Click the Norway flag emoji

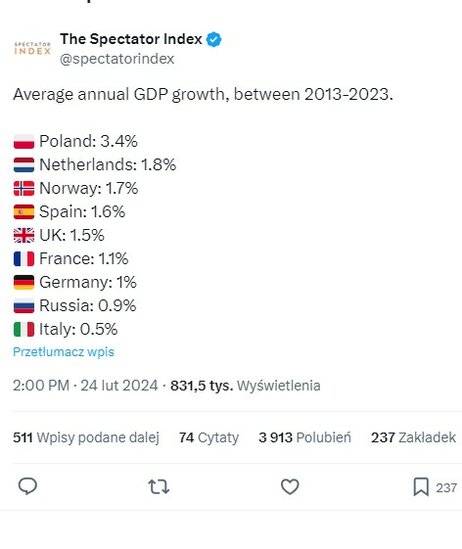(24, 188)
